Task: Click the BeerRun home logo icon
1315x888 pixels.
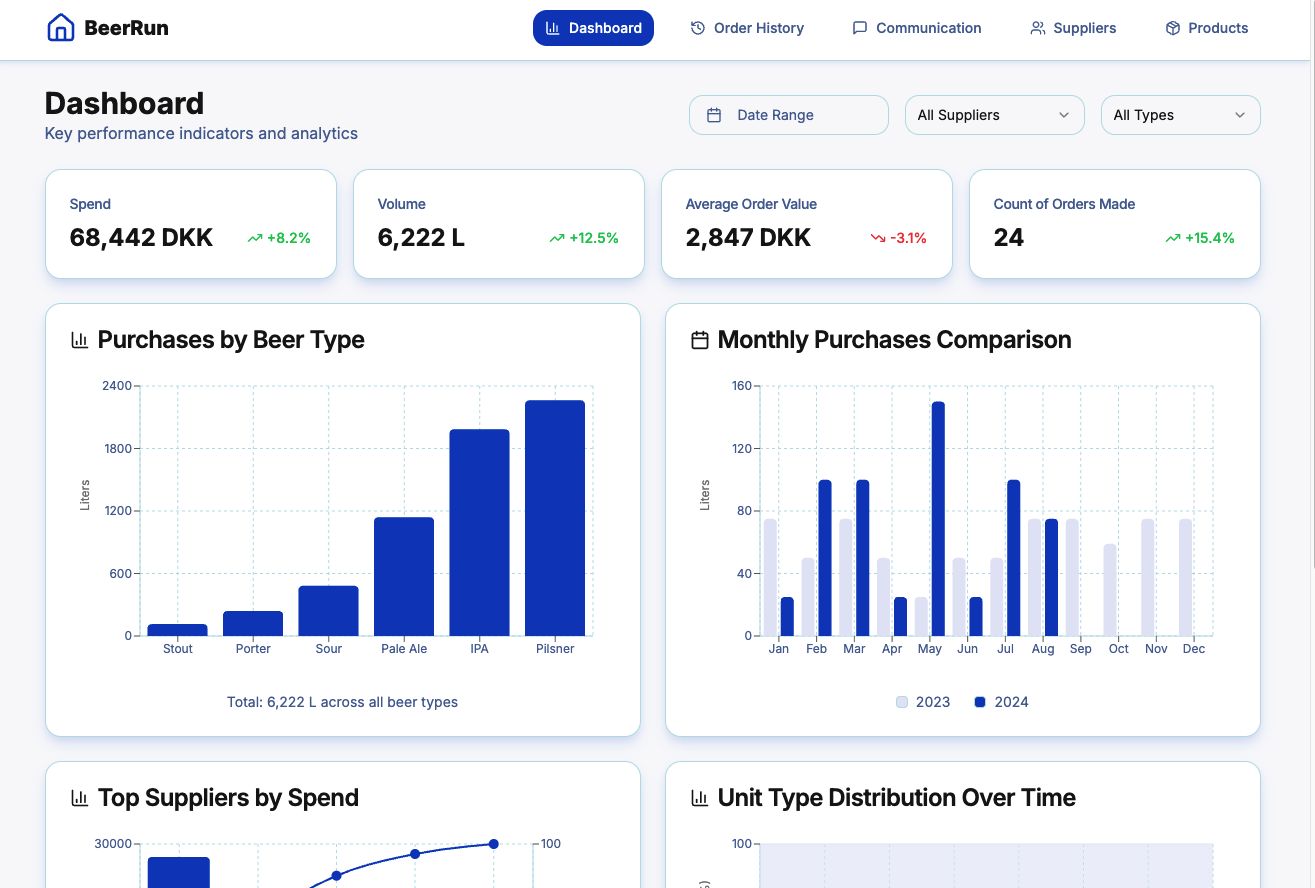Action: pyautogui.click(x=59, y=27)
